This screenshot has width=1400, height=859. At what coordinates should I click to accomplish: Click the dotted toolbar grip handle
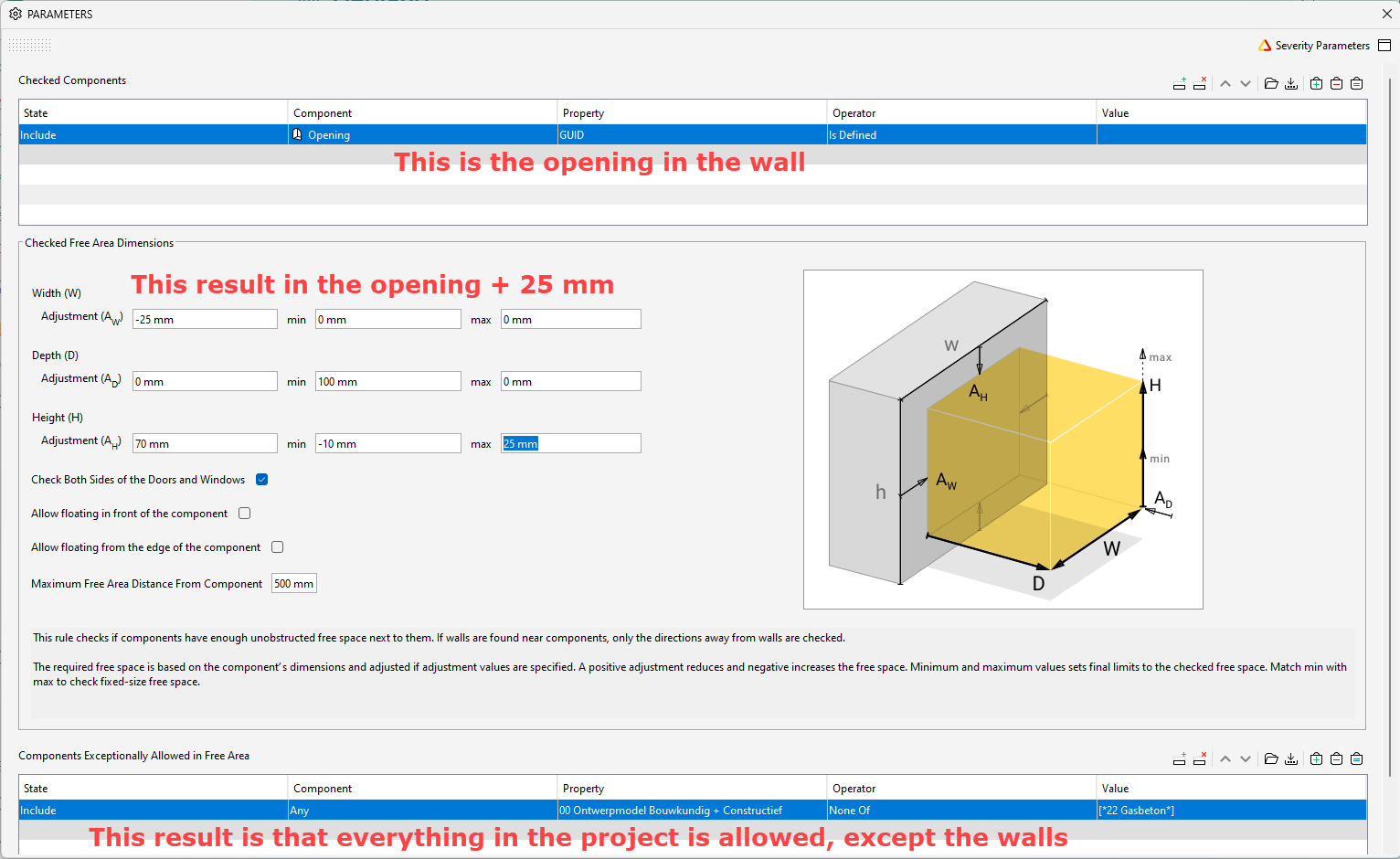[30, 46]
